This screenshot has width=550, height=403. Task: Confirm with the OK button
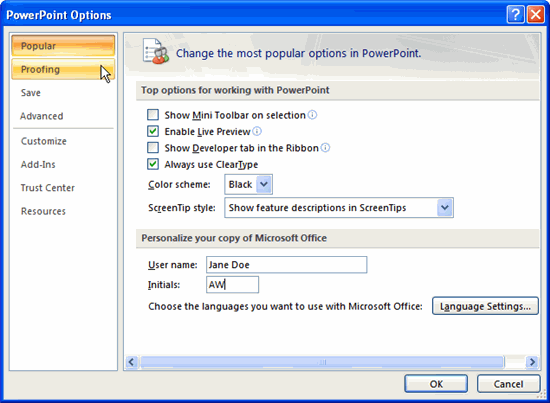coord(436,384)
